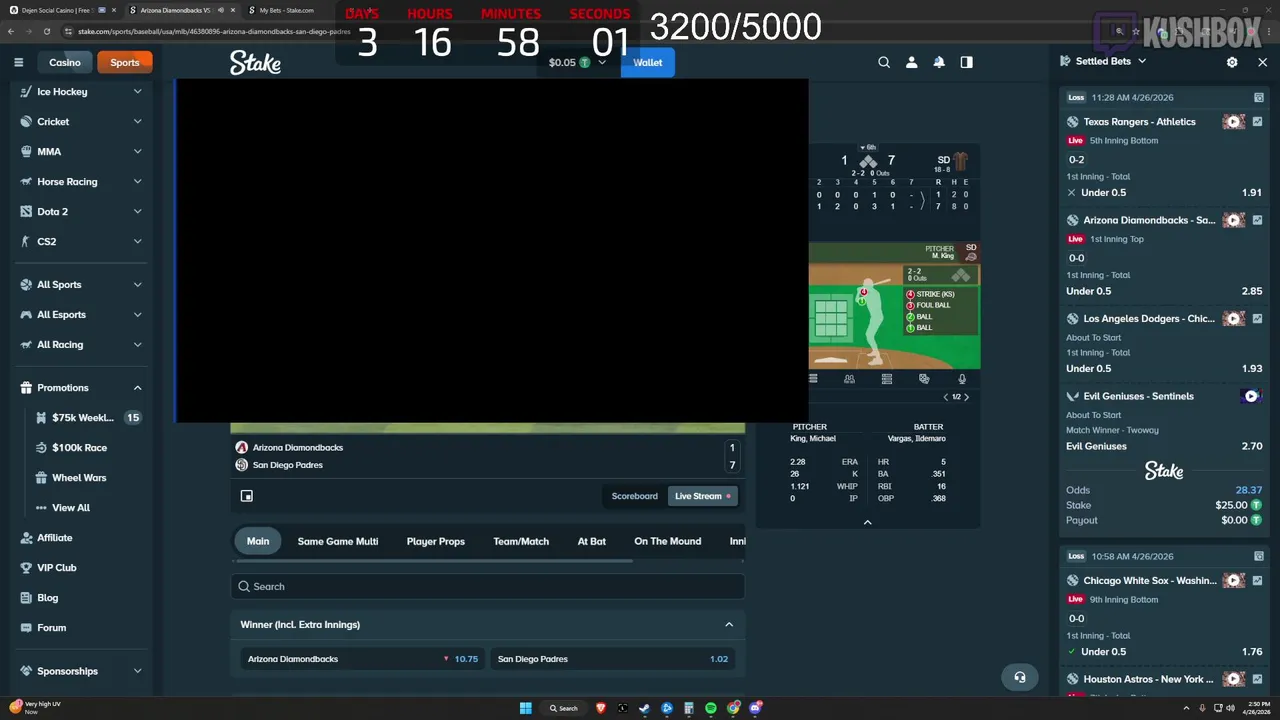Viewport: 1280px width, 720px height.
Task: Switch to Player Props tab
Action: point(436,541)
